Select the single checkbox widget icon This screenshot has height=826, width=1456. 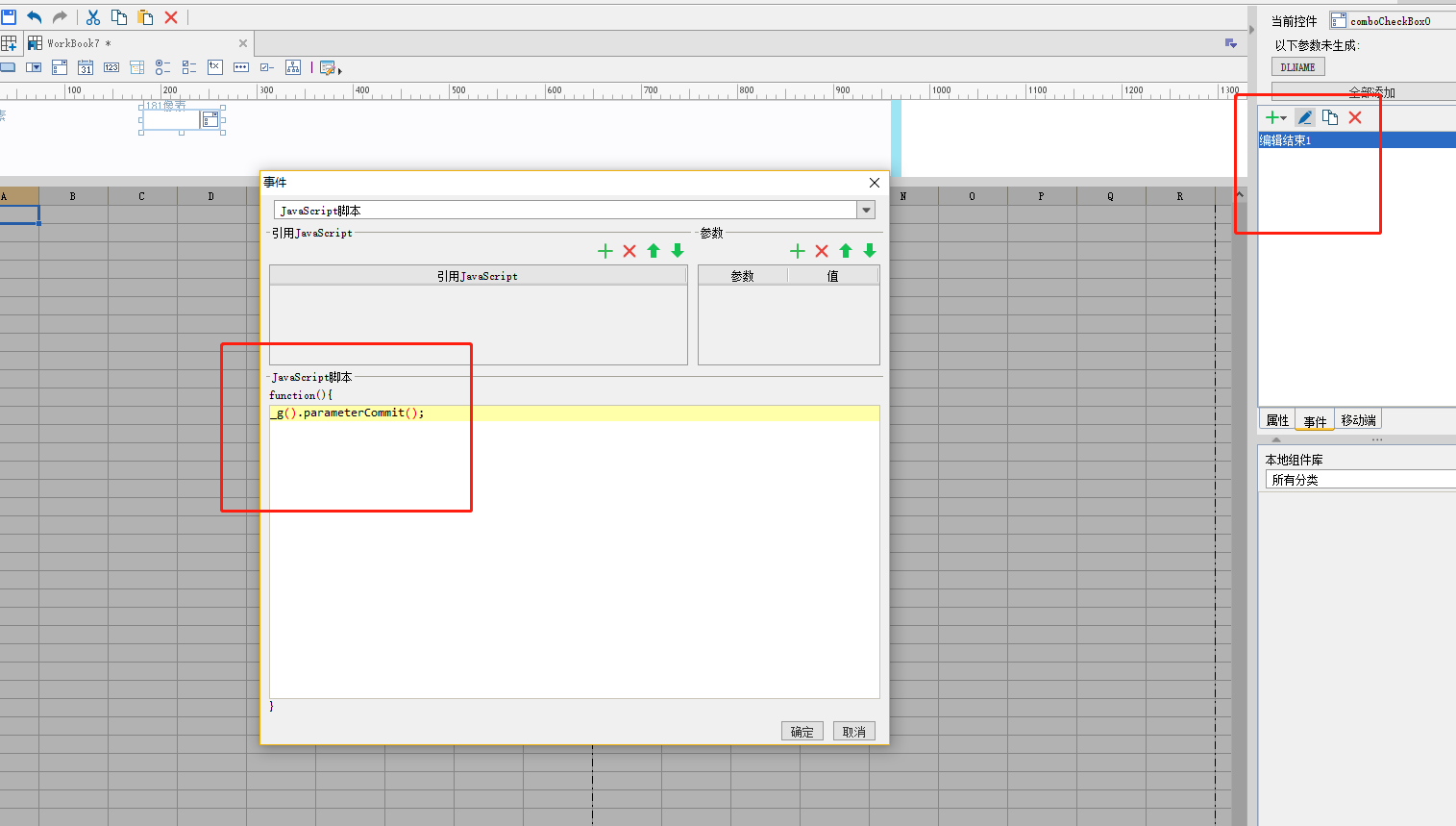click(266, 67)
